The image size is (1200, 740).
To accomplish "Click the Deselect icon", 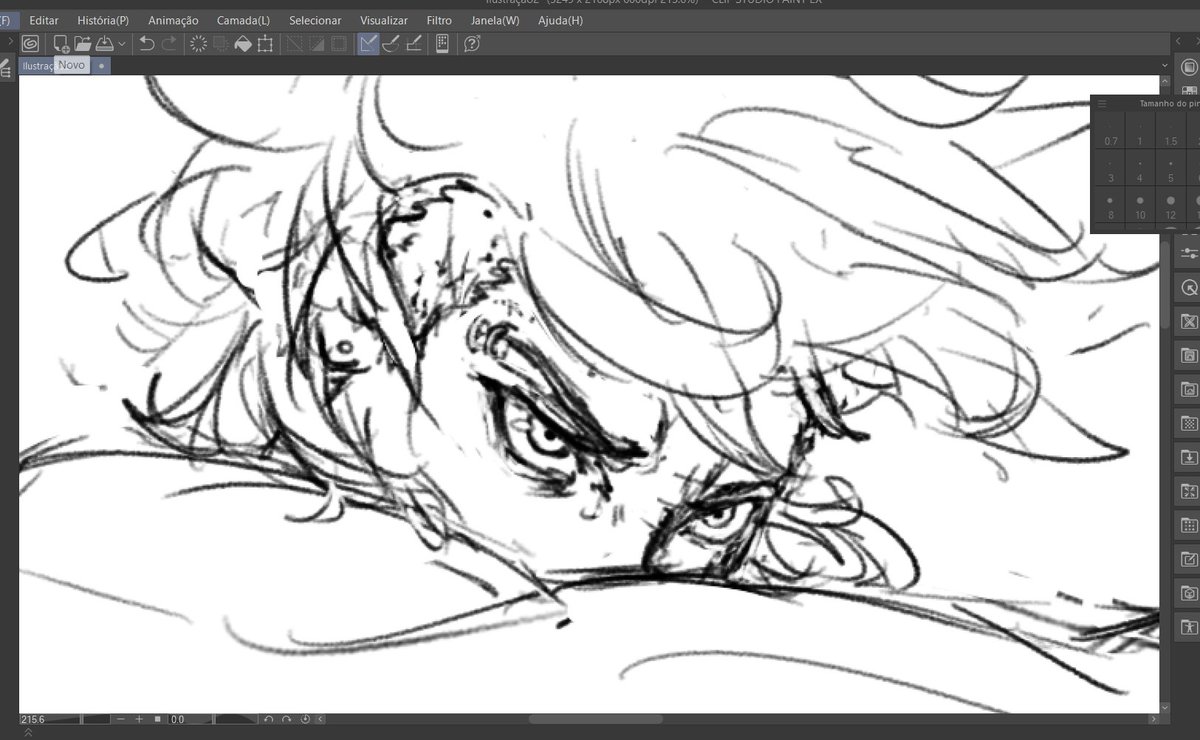I will 294,44.
